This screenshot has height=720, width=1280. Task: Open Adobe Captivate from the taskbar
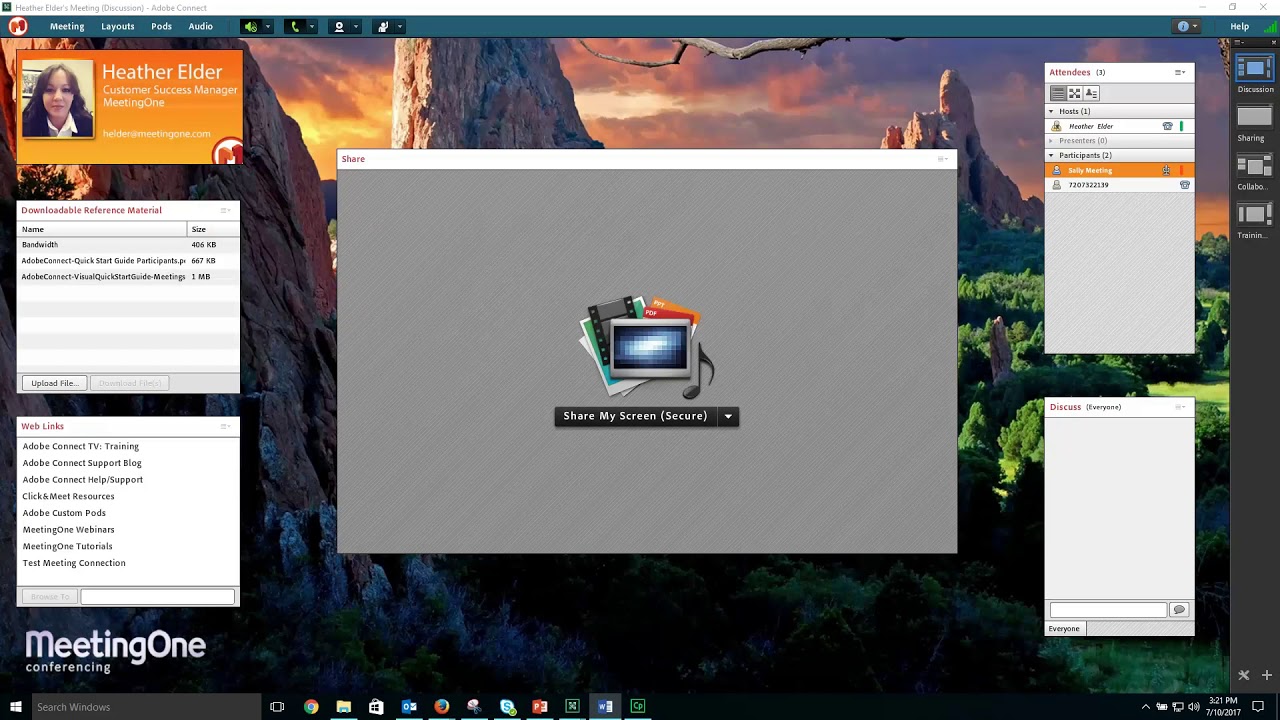[x=638, y=707]
